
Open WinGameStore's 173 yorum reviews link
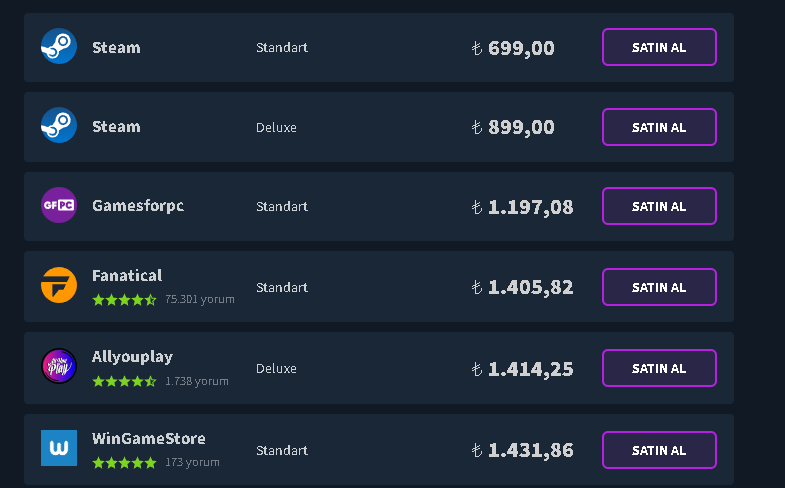coord(192,462)
